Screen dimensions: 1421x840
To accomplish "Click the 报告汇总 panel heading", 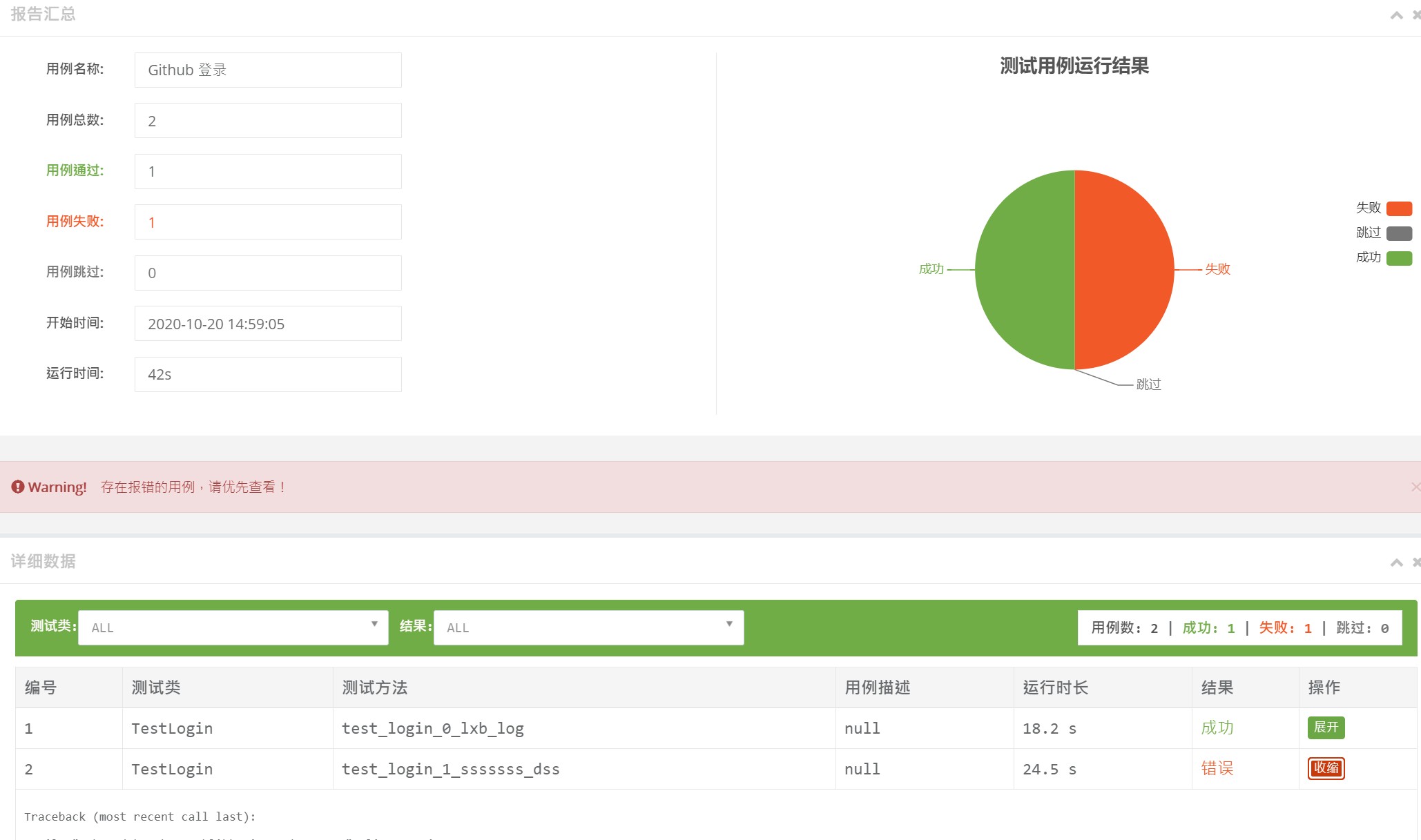I will pyautogui.click(x=43, y=14).
